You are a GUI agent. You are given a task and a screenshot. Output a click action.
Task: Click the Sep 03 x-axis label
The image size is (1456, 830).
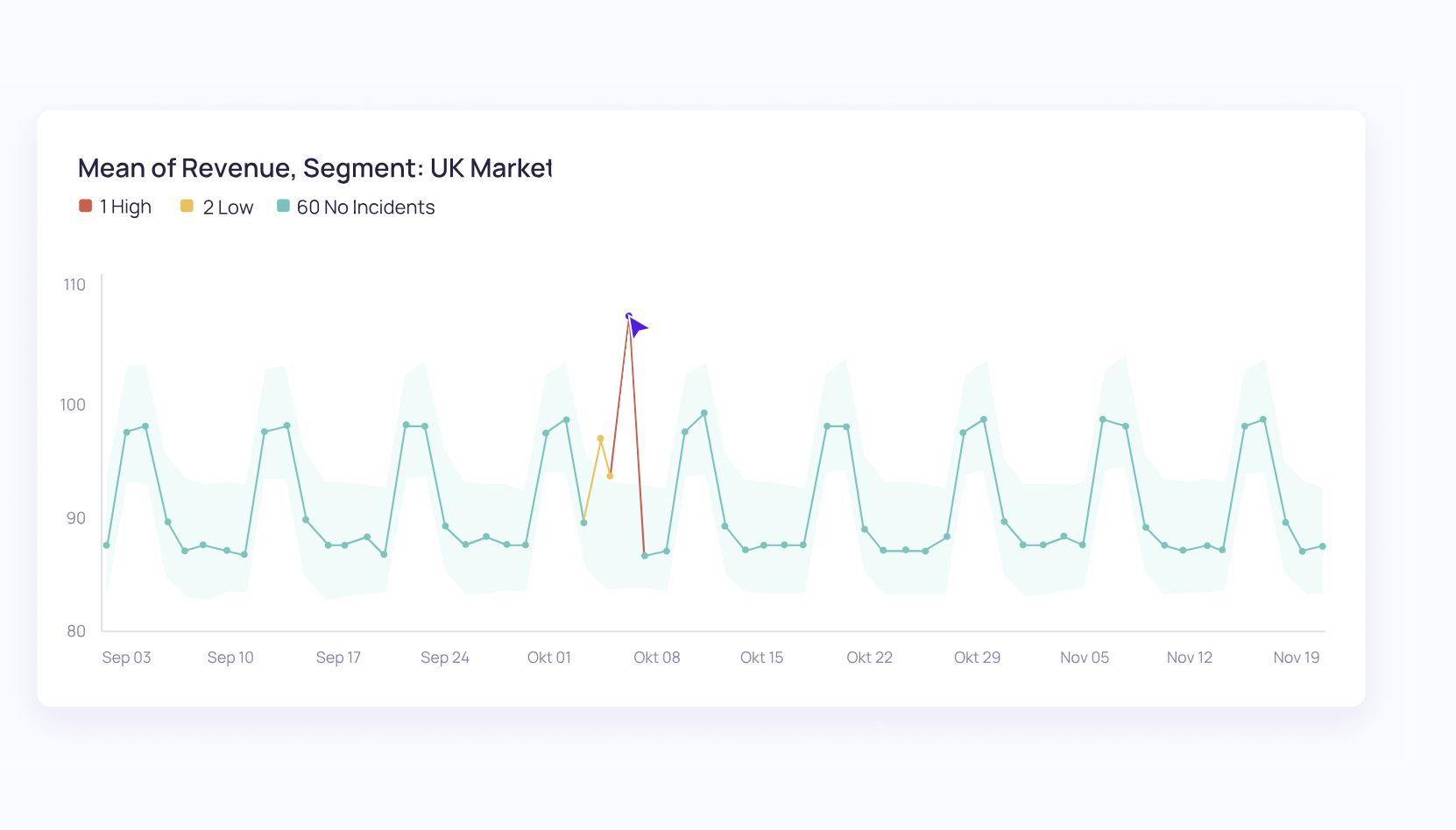click(126, 658)
